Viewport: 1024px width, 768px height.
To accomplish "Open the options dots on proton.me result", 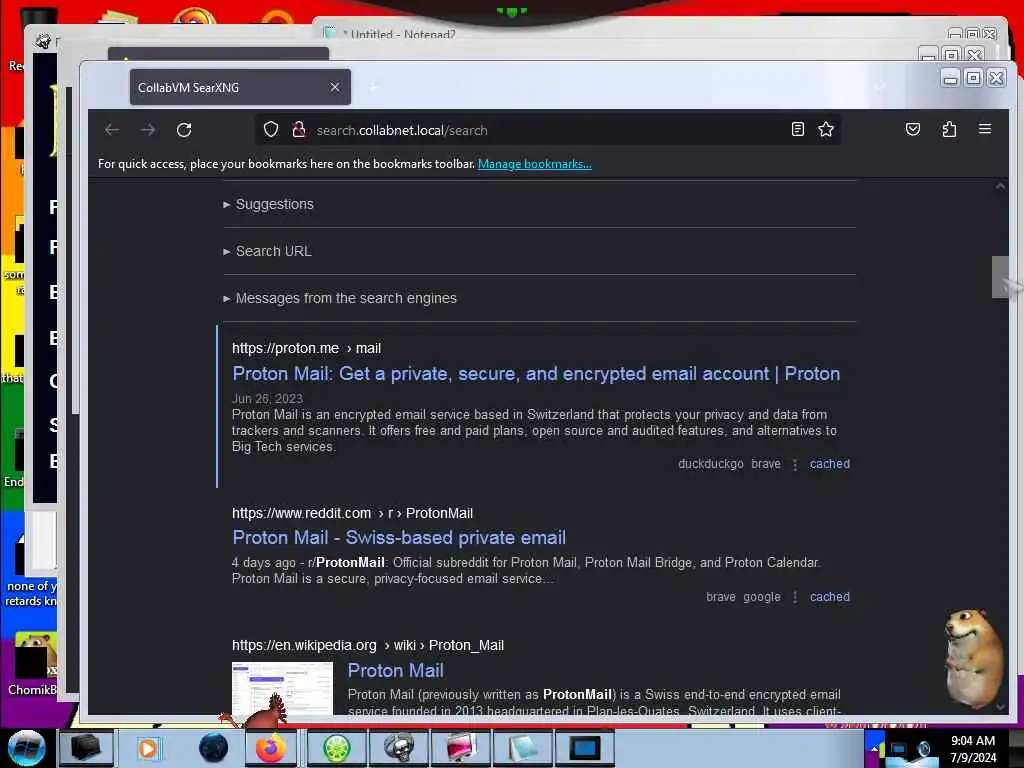I will [795, 464].
